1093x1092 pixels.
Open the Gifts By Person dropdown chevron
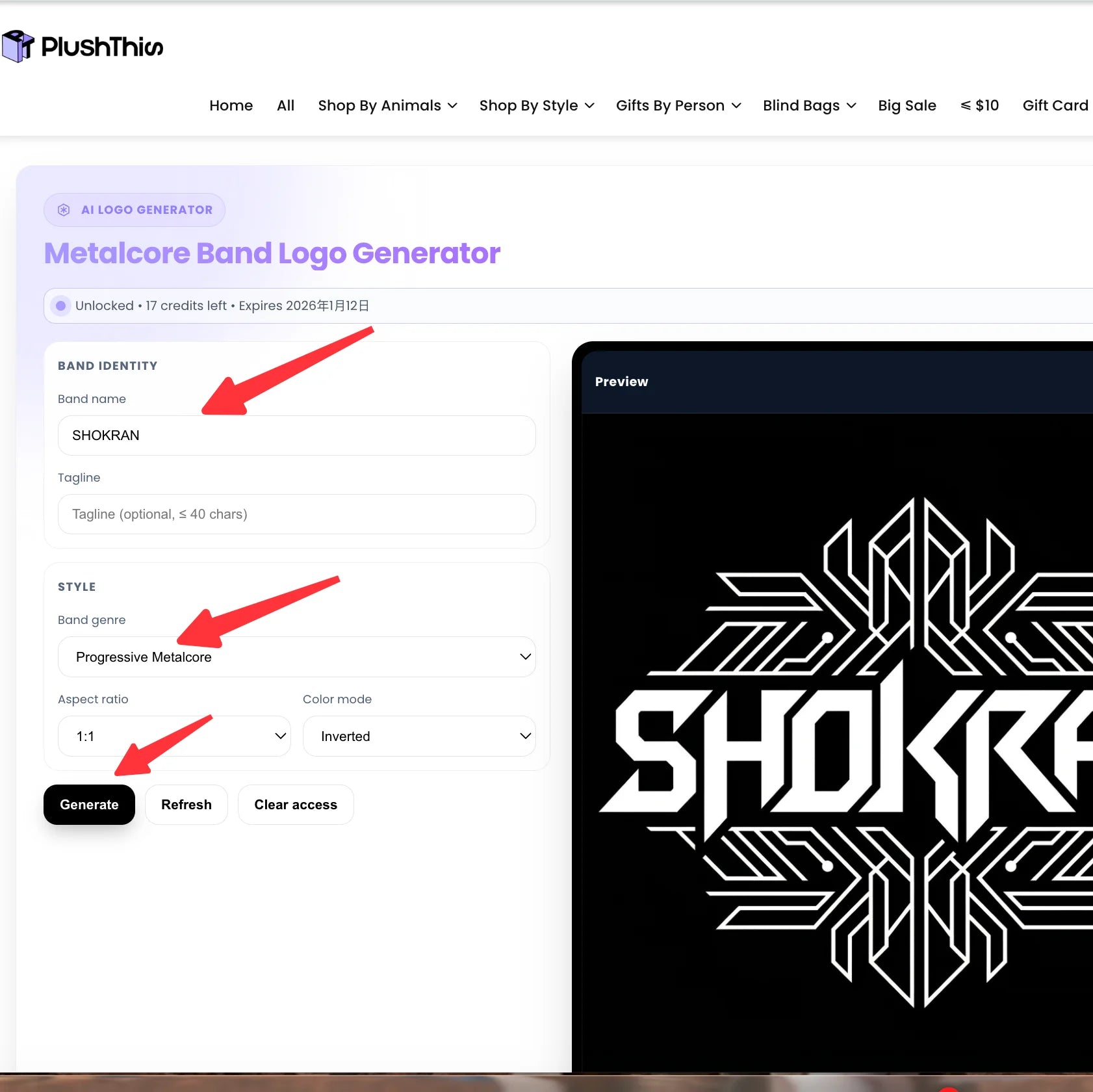pos(736,106)
